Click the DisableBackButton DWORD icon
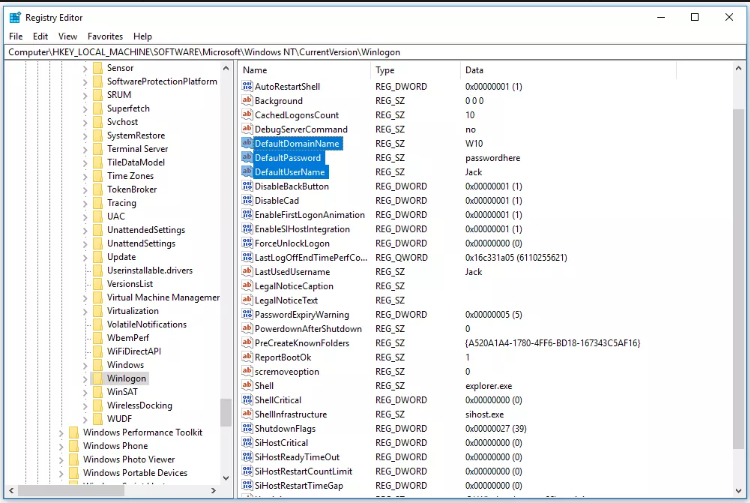The height and width of the screenshot is (503, 750). 247,186
